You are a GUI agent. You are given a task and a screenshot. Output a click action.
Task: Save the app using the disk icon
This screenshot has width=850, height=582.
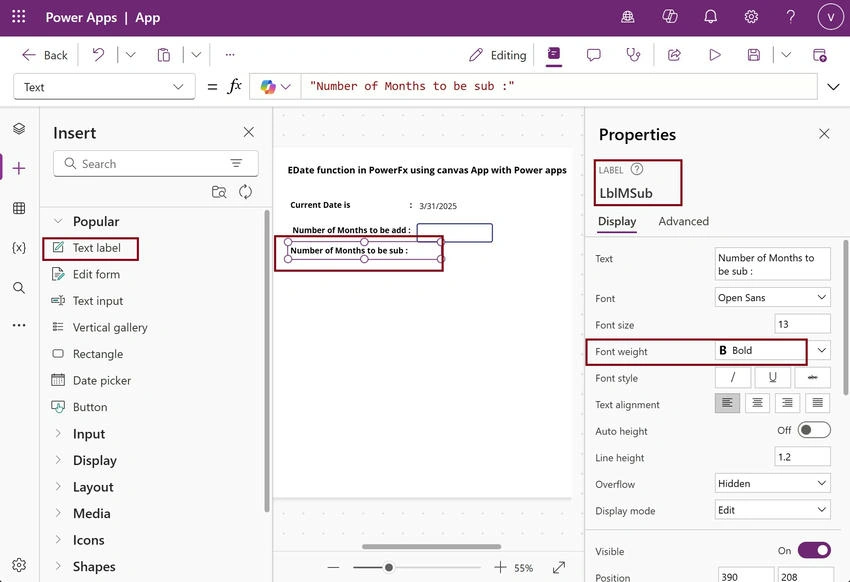pyautogui.click(x=754, y=55)
